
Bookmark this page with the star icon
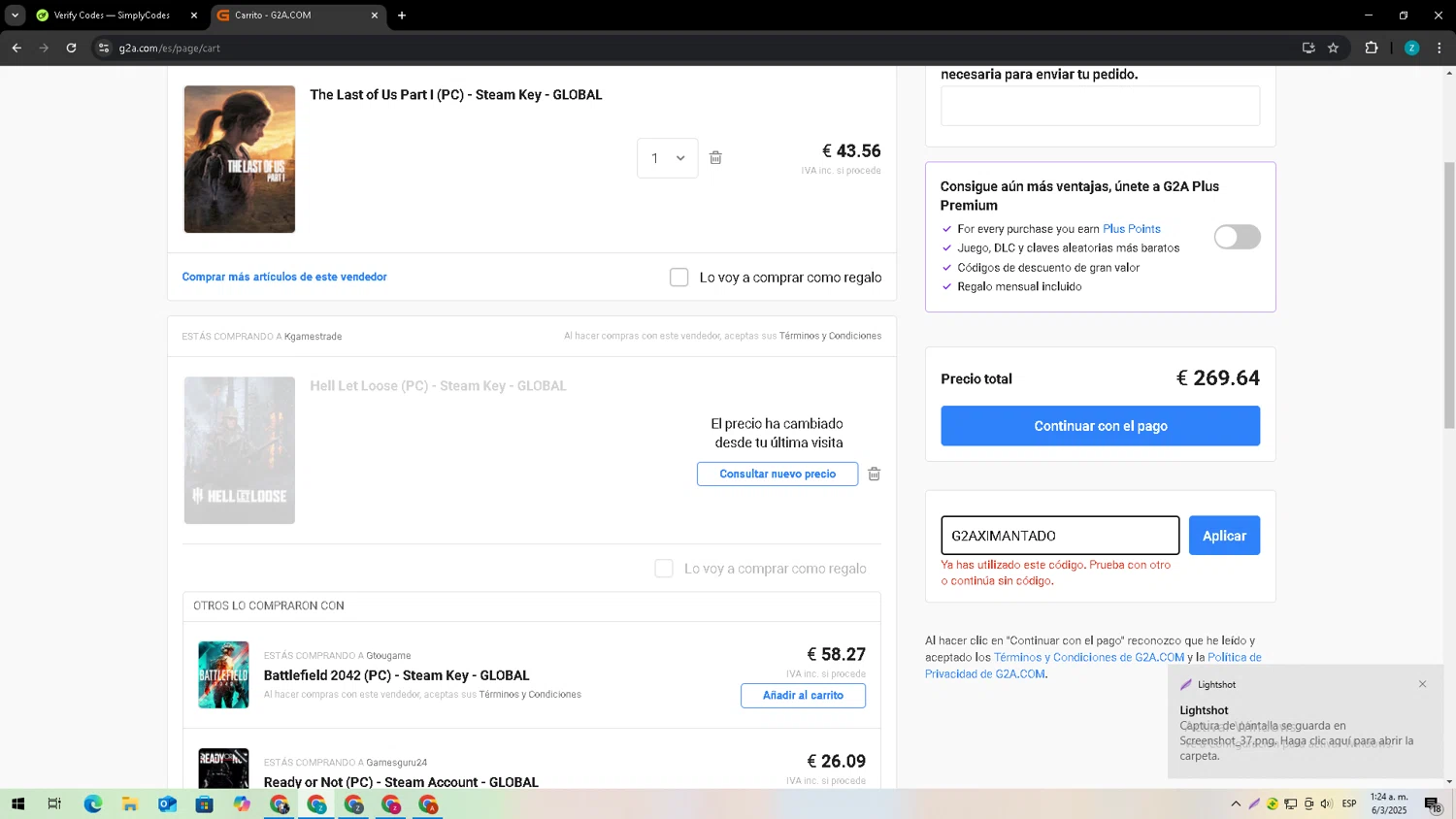coord(1333,48)
